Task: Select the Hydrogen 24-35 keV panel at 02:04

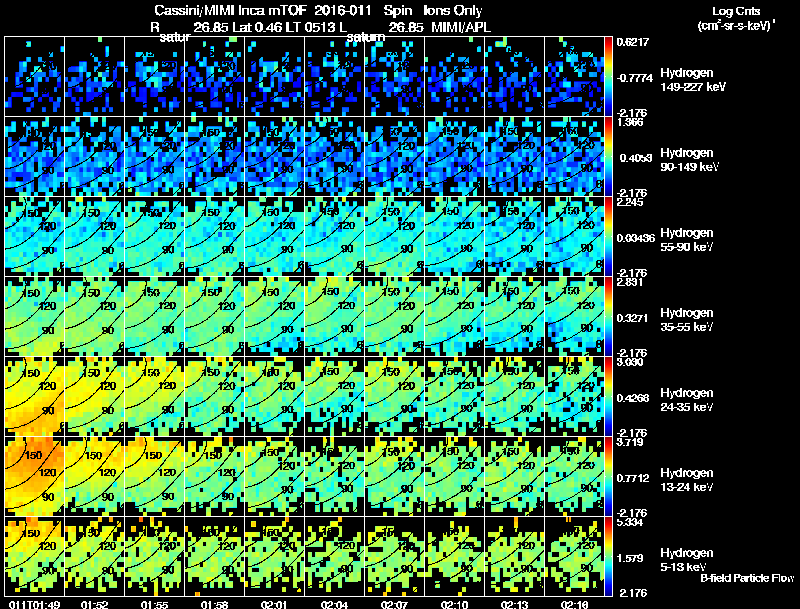Action: 335,396
